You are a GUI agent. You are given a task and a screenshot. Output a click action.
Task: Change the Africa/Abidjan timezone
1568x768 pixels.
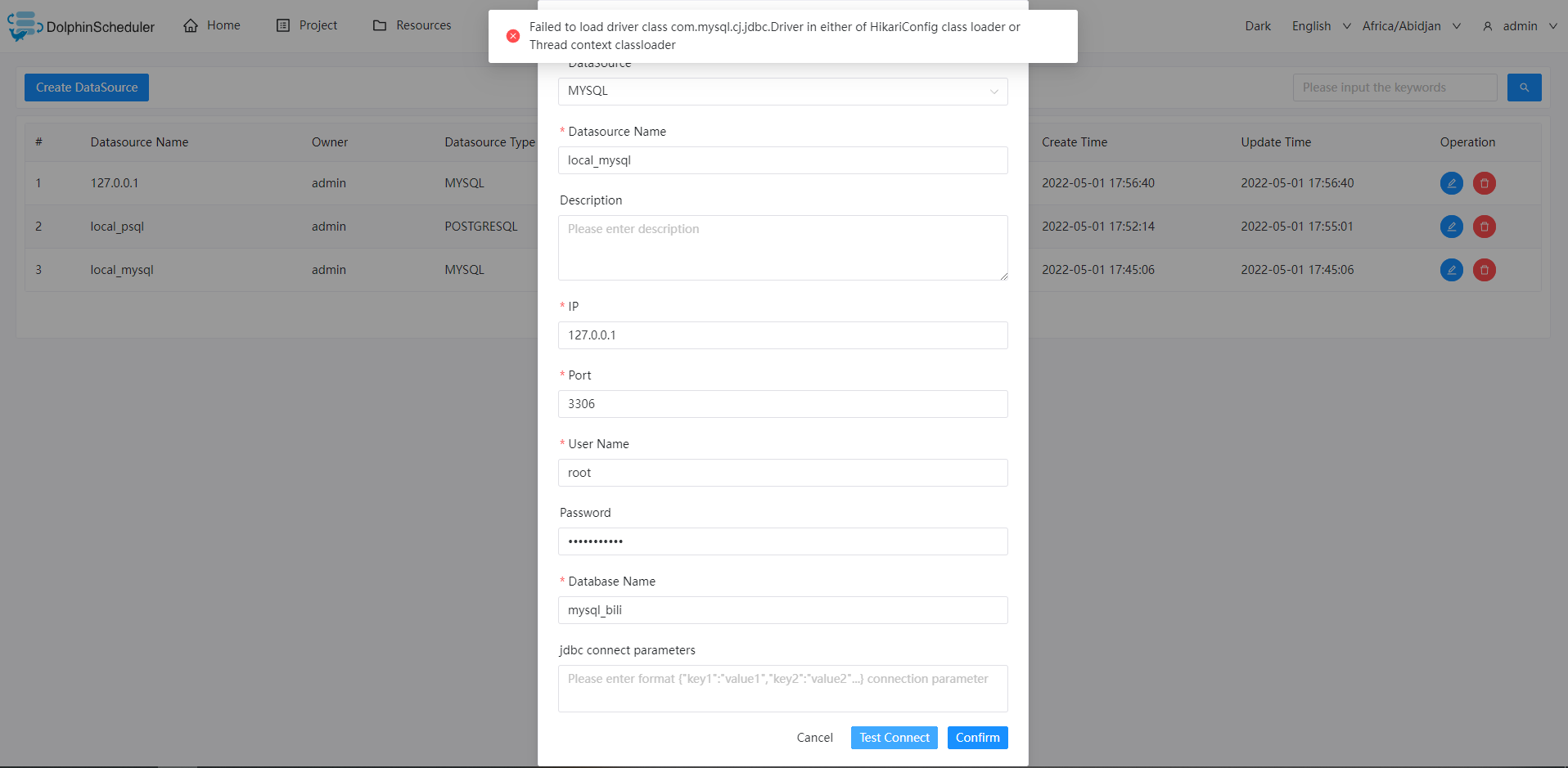pyautogui.click(x=1401, y=25)
